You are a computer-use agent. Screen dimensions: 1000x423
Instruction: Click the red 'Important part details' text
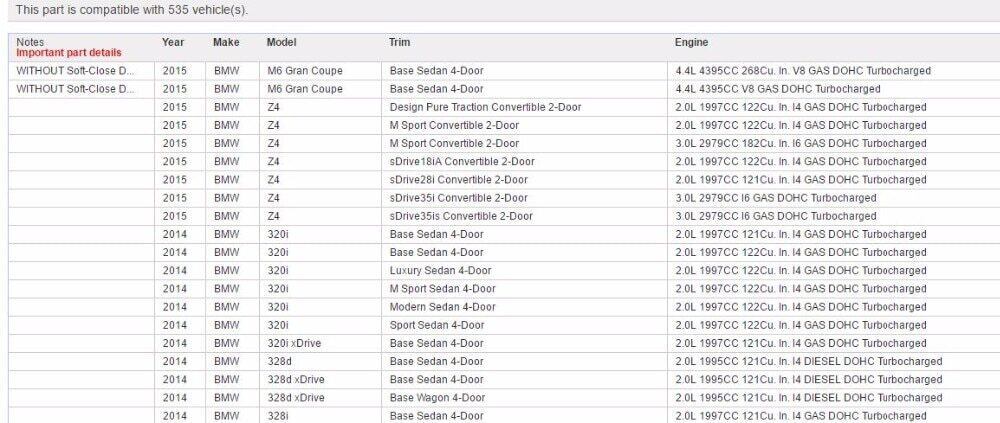69,53
